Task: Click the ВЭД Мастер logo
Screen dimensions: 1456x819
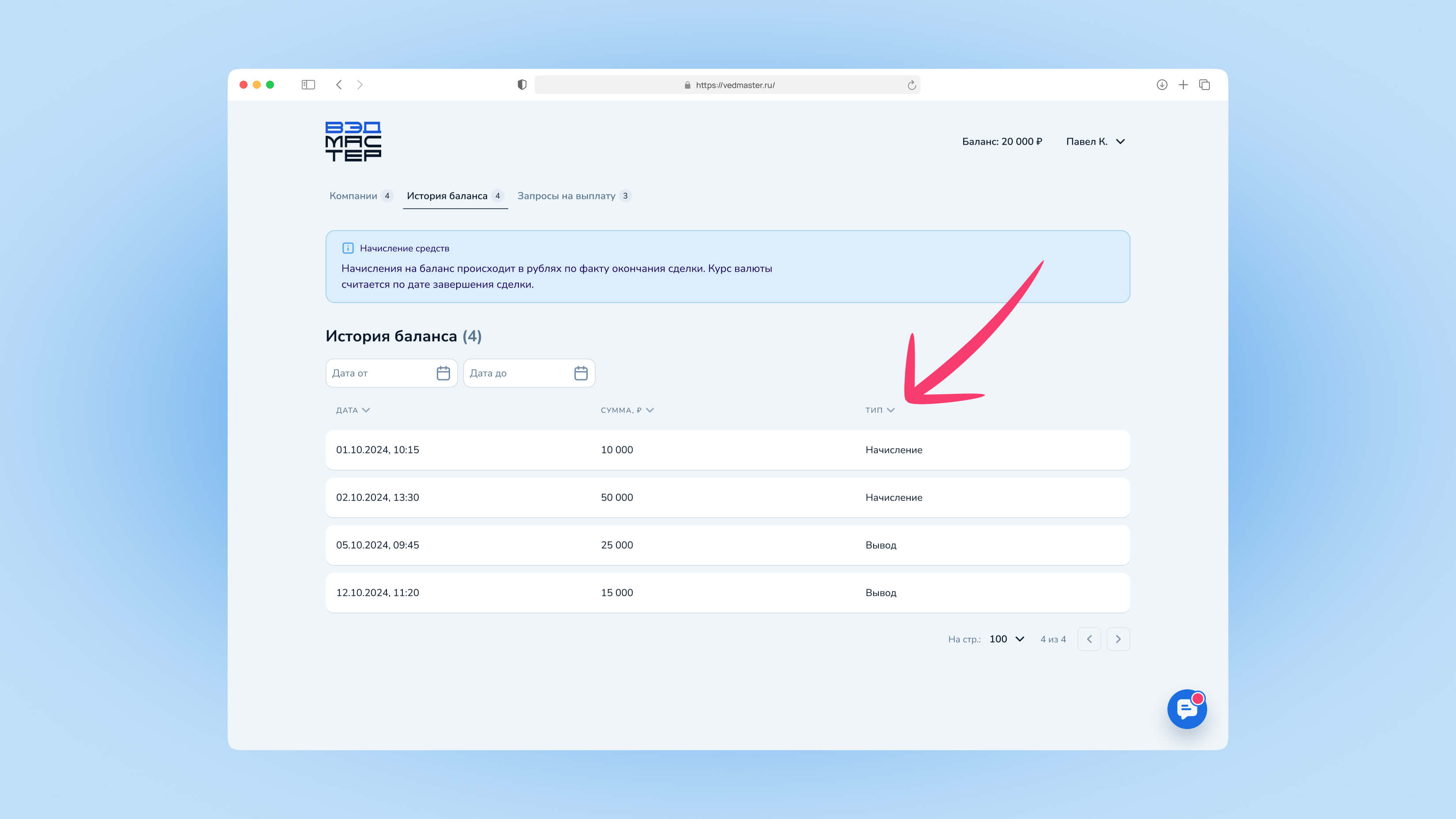Action: [353, 141]
